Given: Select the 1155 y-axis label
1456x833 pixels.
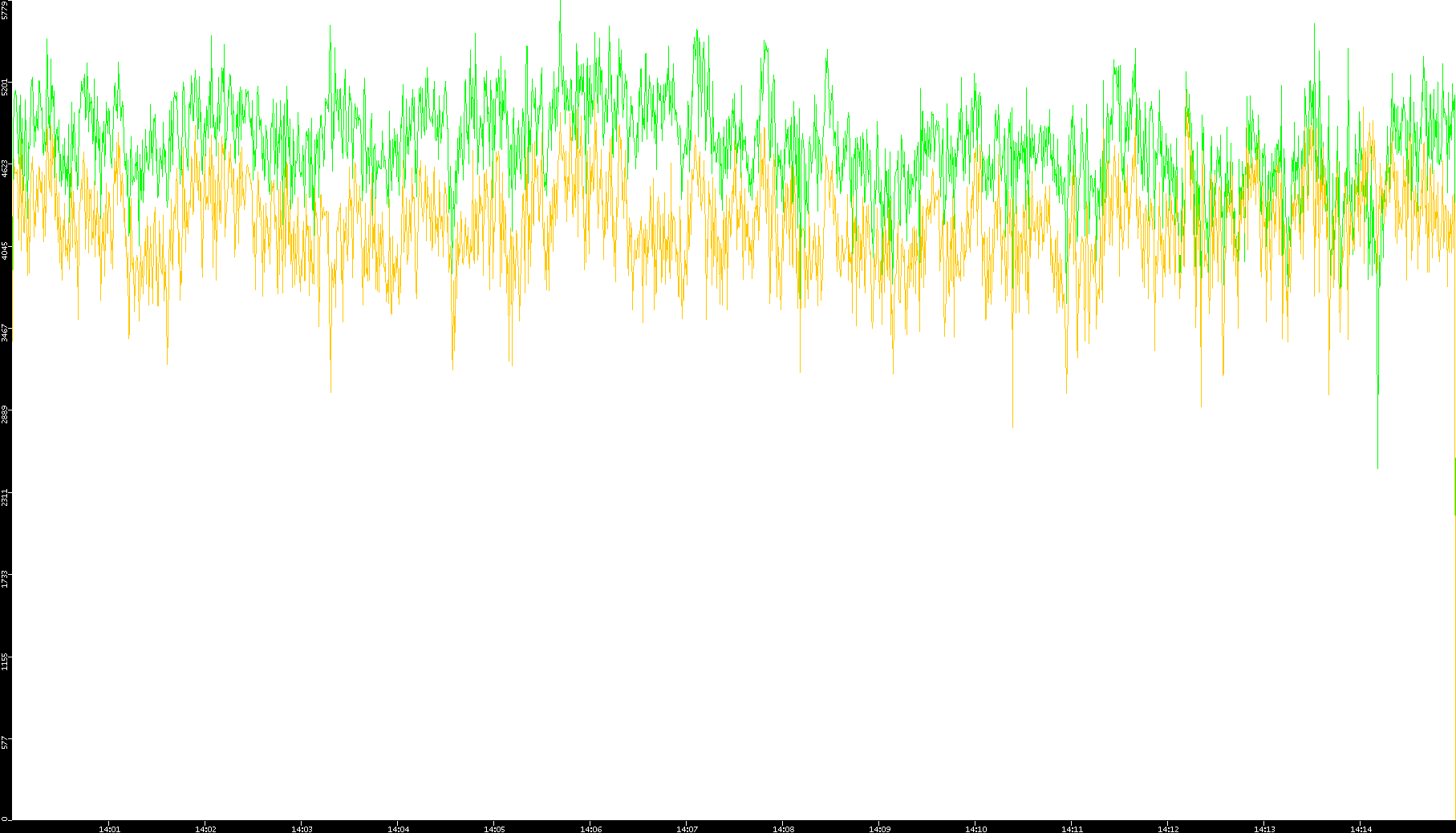Looking at the screenshot, I should coord(6,661).
